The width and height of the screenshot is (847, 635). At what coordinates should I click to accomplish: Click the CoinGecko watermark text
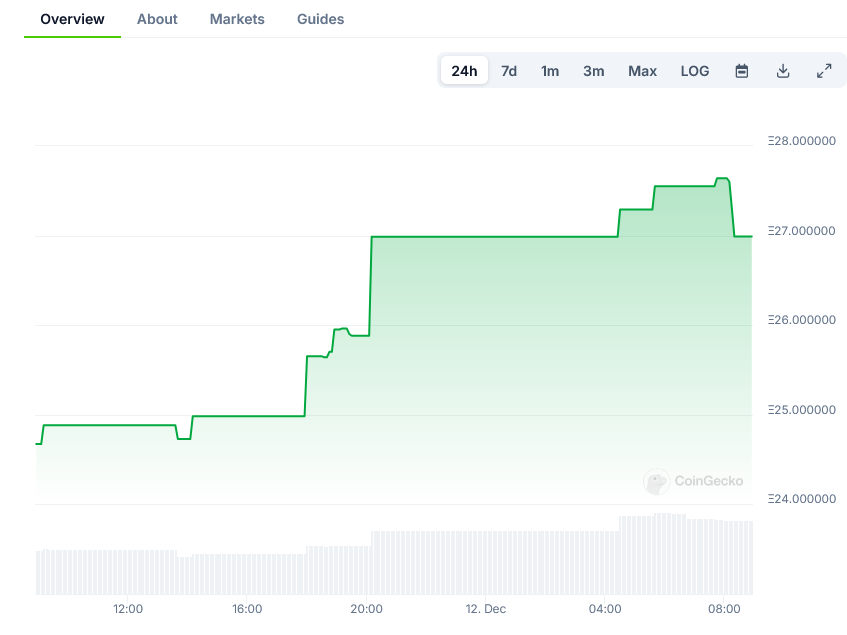(709, 481)
